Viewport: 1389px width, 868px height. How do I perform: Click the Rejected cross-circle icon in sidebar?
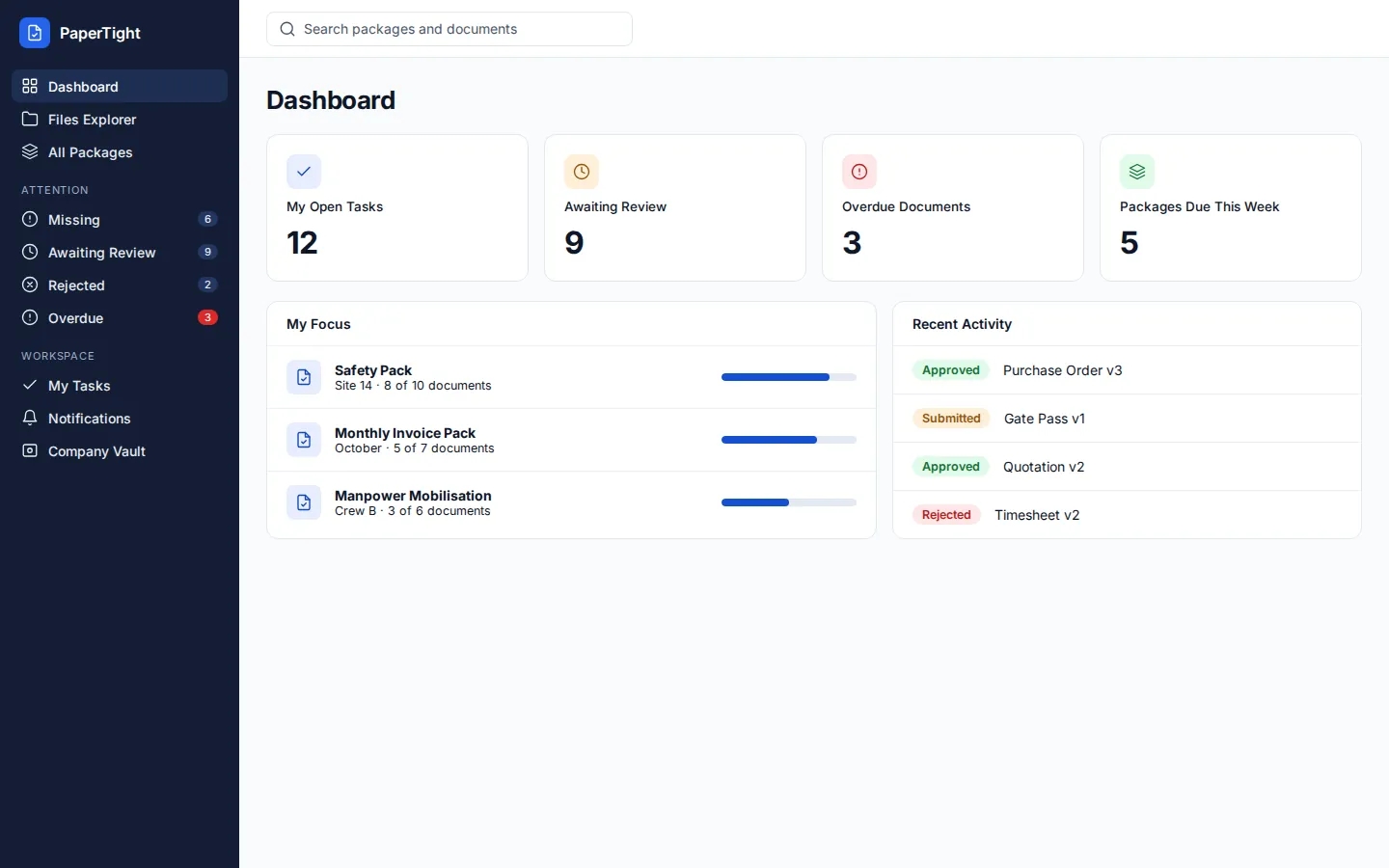[30, 285]
